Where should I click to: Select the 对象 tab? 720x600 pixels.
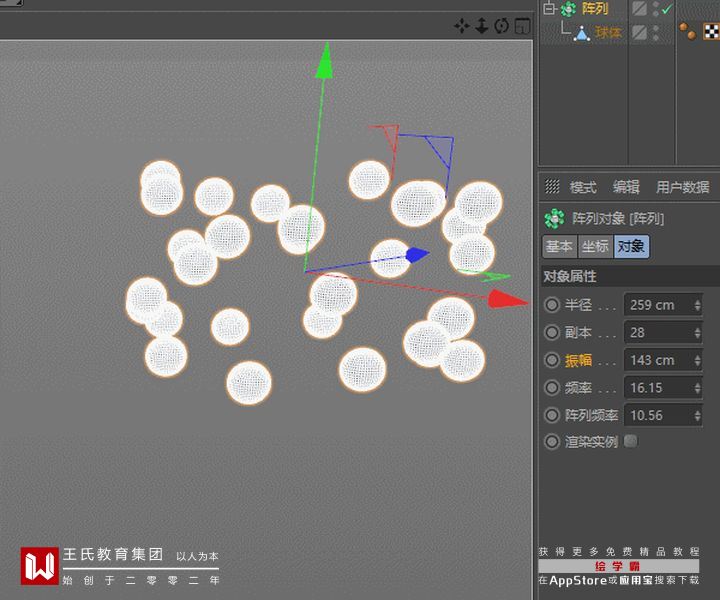pyautogui.click(x=631, y=247)
